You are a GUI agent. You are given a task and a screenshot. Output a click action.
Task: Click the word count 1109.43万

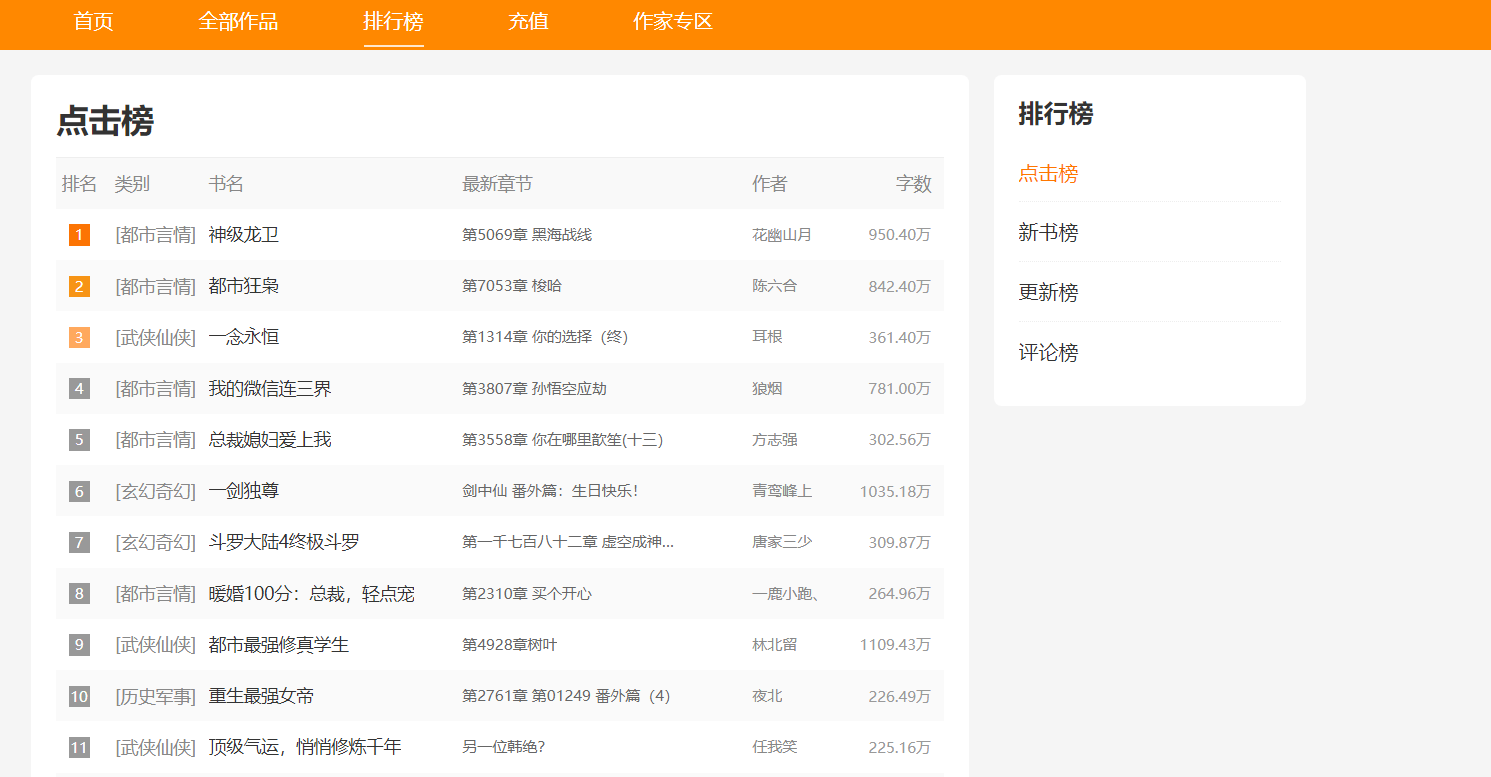coord(895,645)
